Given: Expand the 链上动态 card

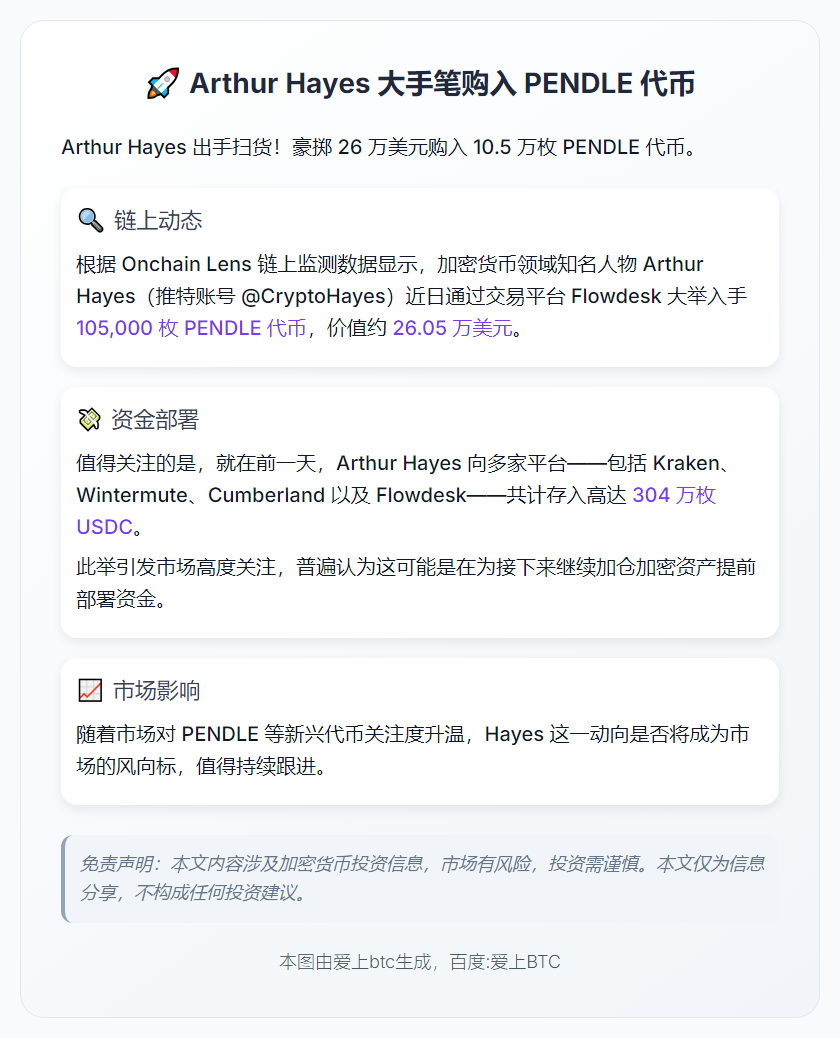Looking at the screenshot, I should coord(420,277).
